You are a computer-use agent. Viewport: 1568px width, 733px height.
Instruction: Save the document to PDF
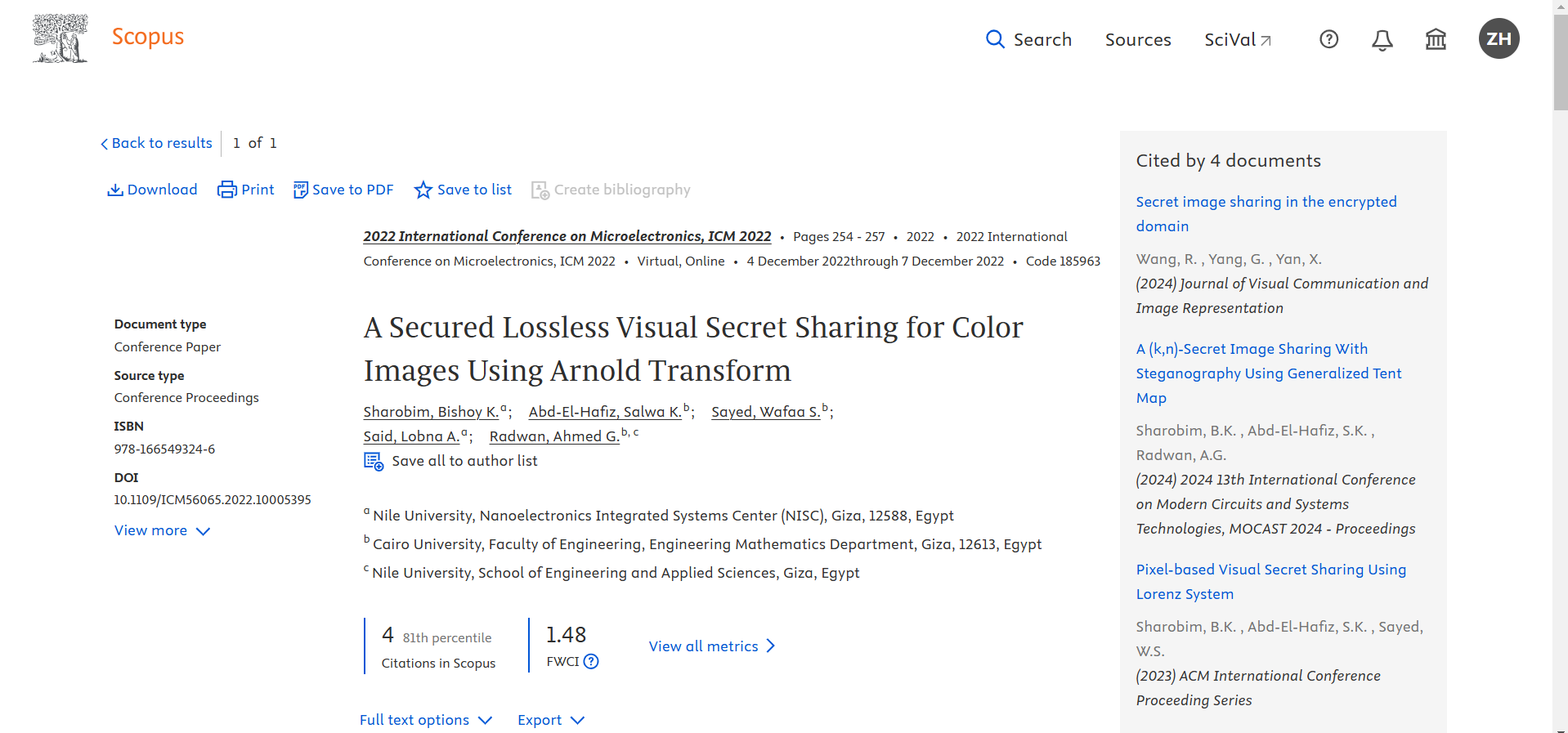point(343,190)
